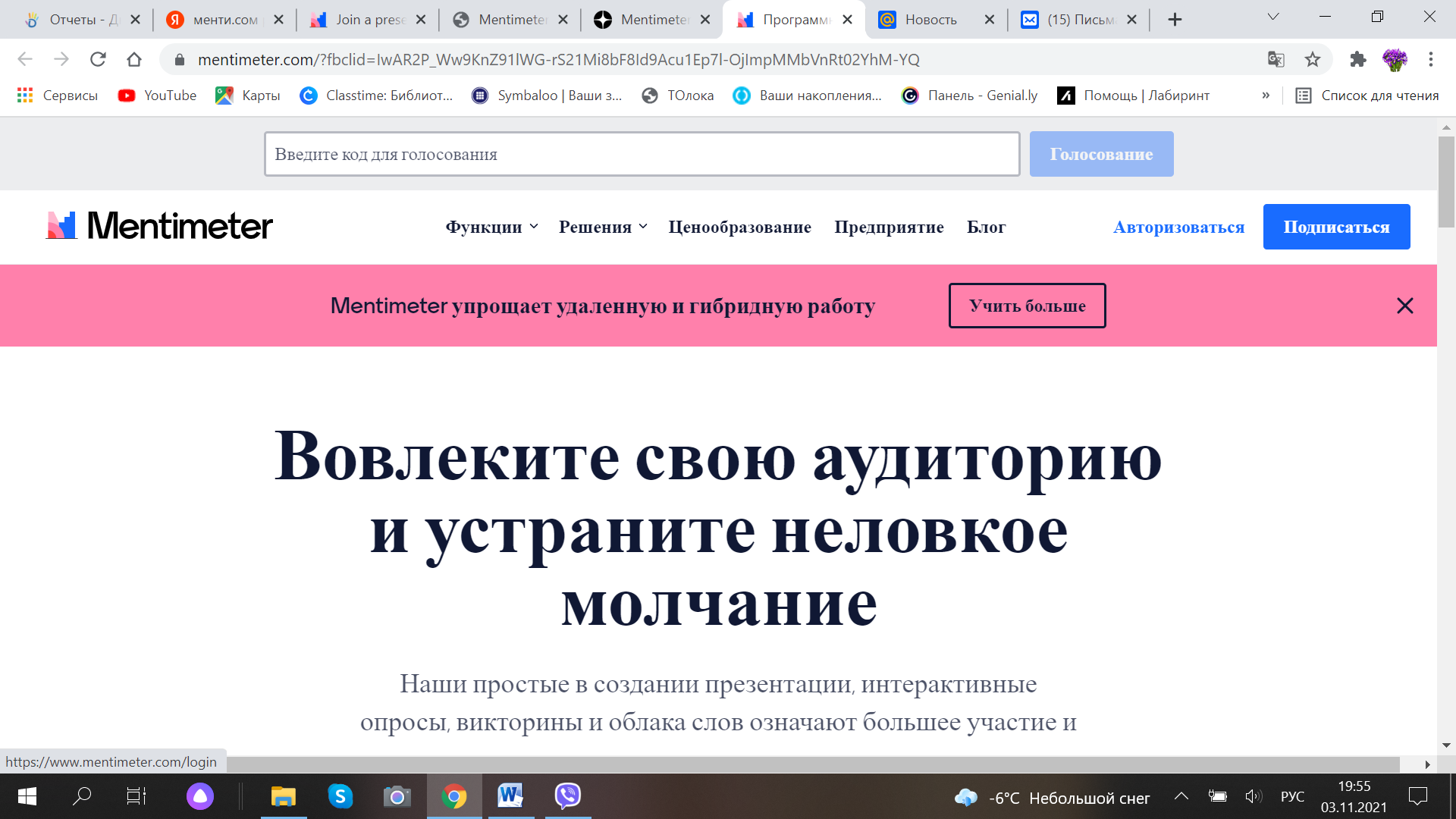1456x819 pixels.
Task: Reload the Mentimeter page
Action: click(98, 59)
